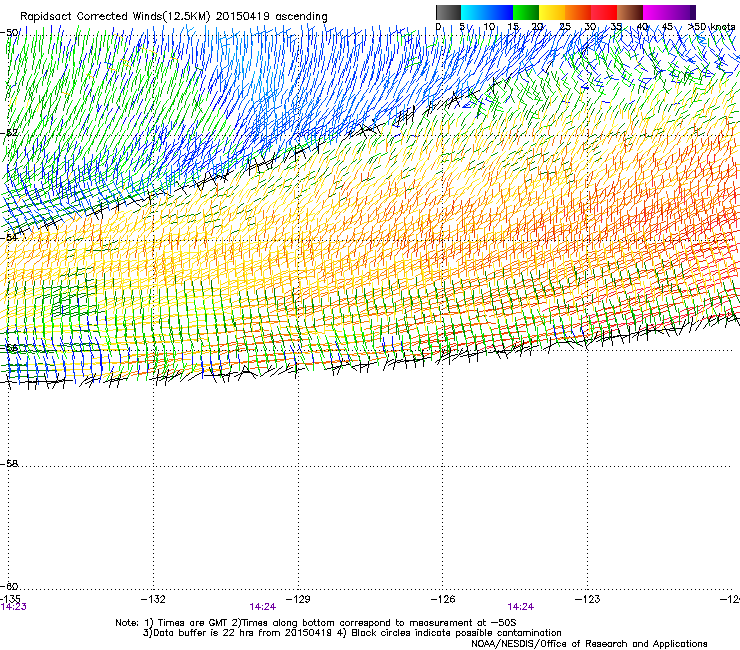The height and width of the screenshot is (650, 740).
Task: Click the brown 35–40 knots legend color
Action: (x=630, y=12)
